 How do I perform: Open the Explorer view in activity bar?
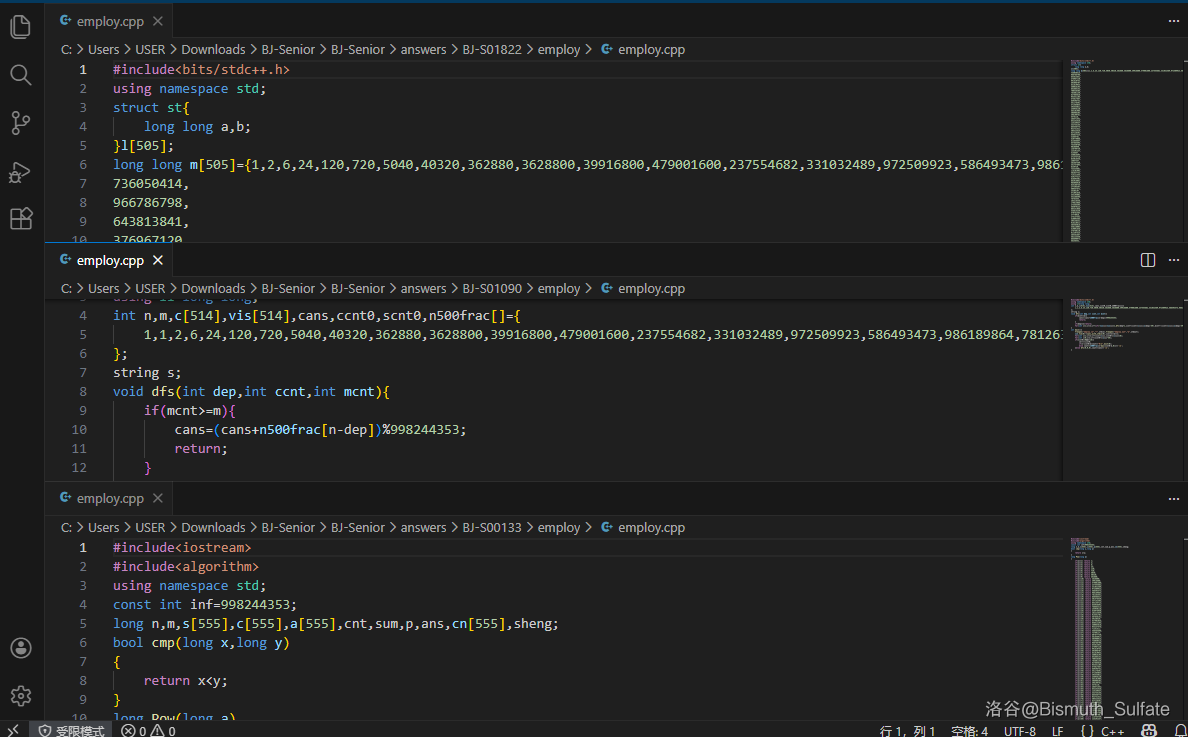pyautogui.click(x=21, y=27)
